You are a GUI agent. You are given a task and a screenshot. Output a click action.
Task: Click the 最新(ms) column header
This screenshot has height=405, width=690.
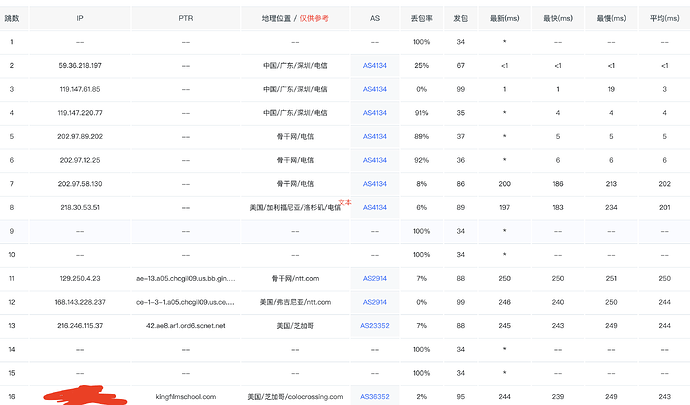[x=505, y=18]
